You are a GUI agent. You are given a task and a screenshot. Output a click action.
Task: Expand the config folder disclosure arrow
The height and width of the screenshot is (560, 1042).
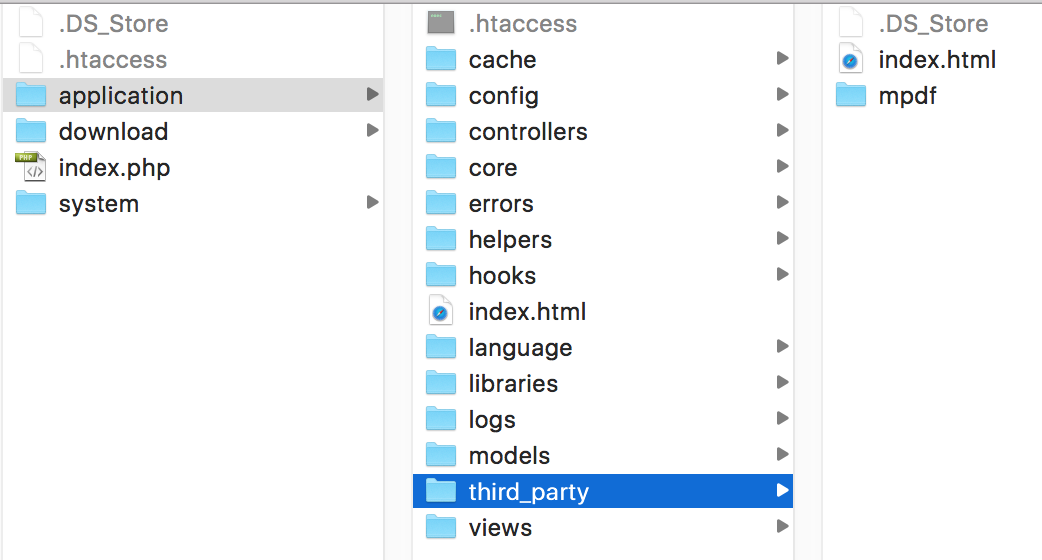click(x=782, y=96)
